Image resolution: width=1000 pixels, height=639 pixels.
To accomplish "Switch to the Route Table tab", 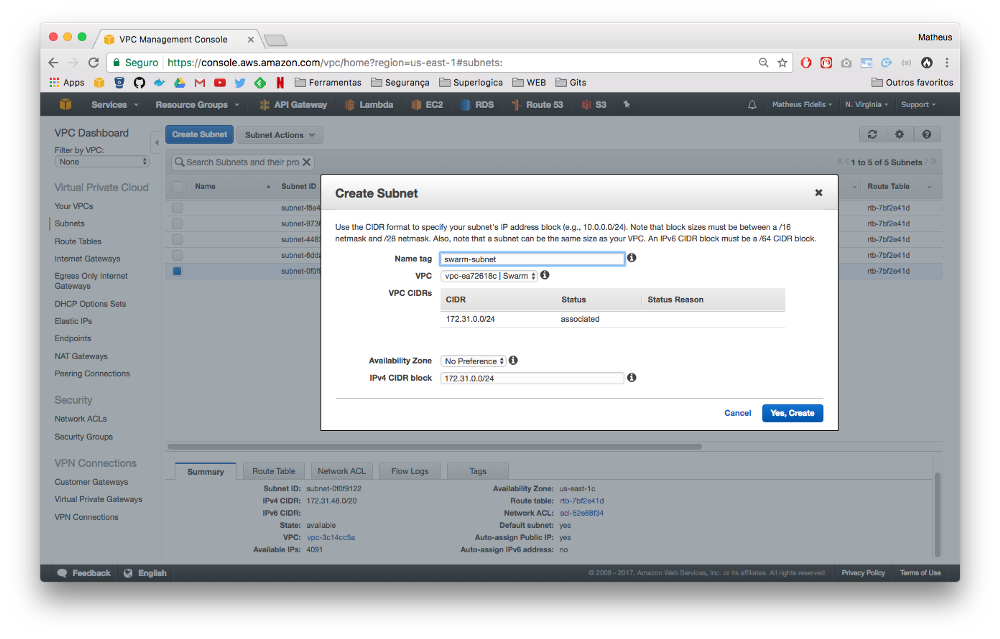I will click(274, 471).
